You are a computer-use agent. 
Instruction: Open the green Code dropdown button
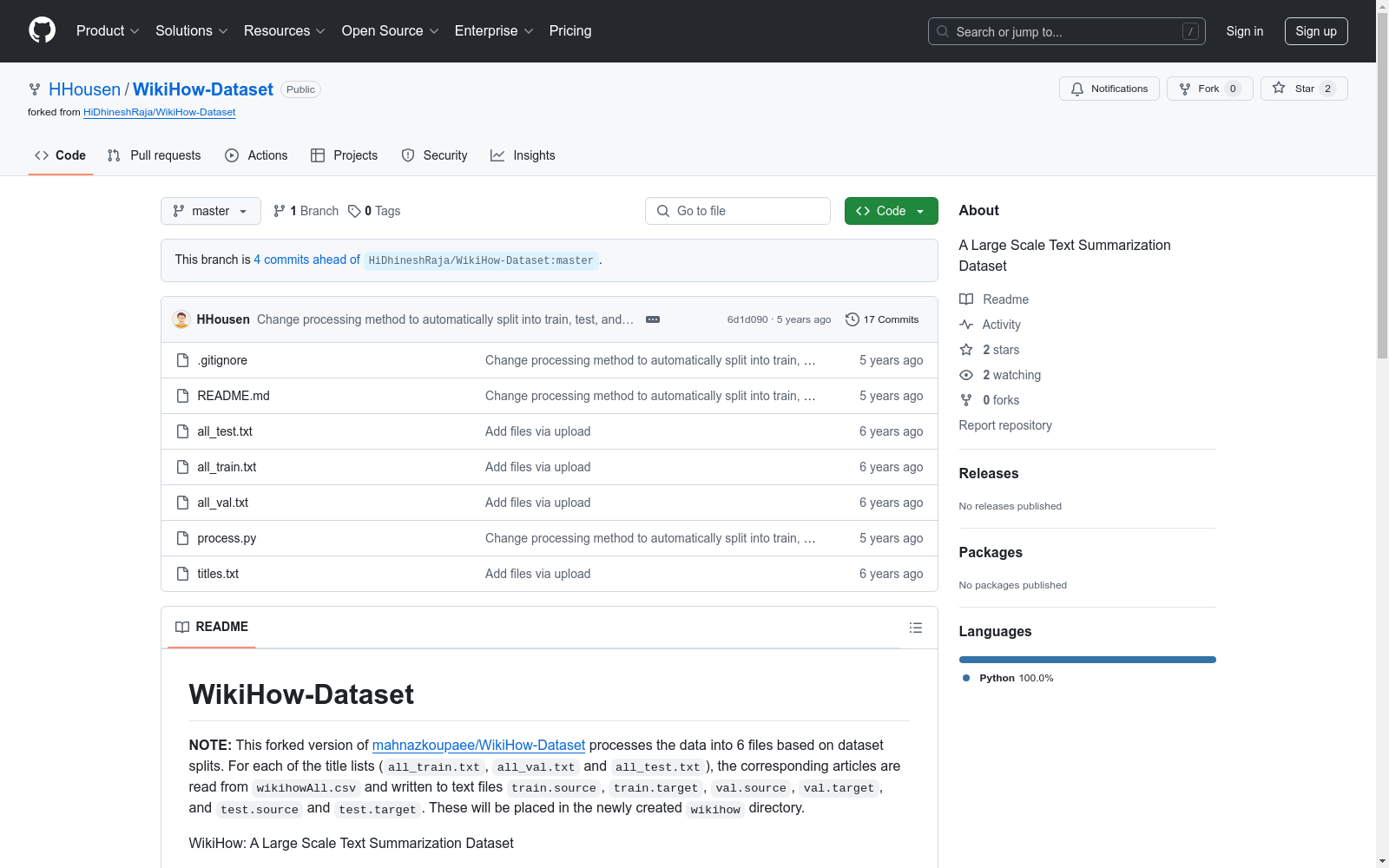(x=892, y=211)
